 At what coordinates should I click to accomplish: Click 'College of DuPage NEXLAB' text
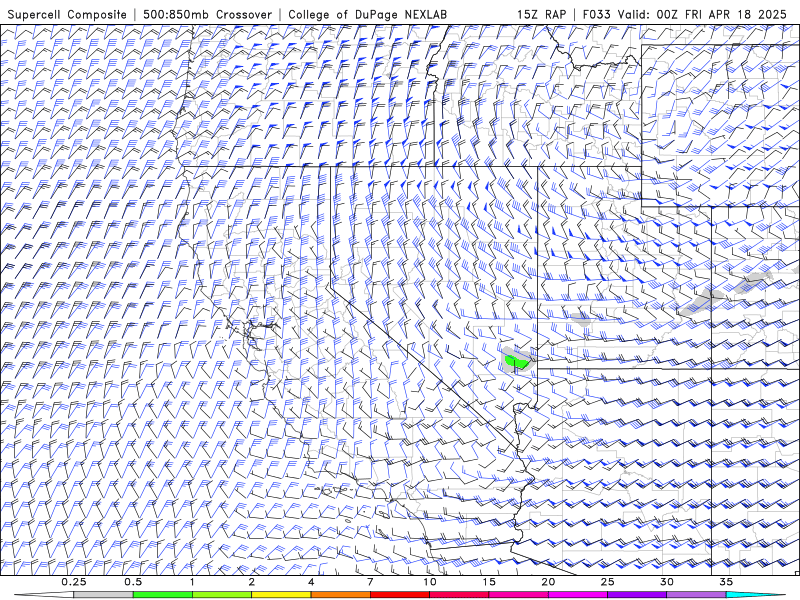(x=367, y=14)
